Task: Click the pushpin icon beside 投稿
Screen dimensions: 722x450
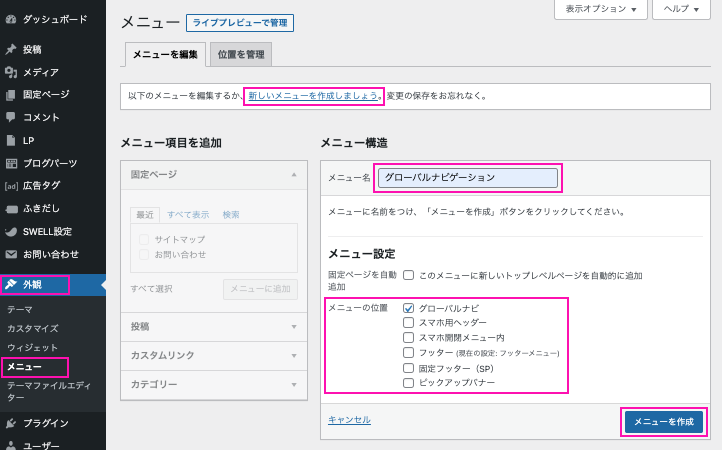Action: (11, 49)
